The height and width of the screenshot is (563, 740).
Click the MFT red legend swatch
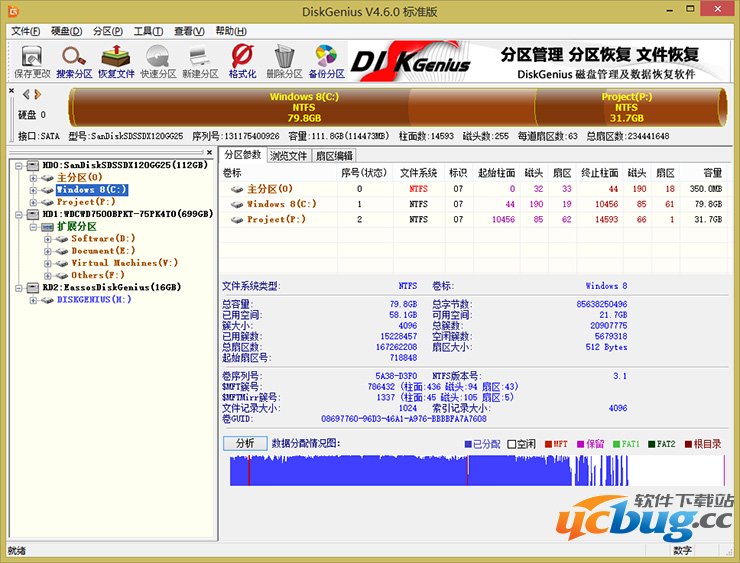(x=548, y=444)
